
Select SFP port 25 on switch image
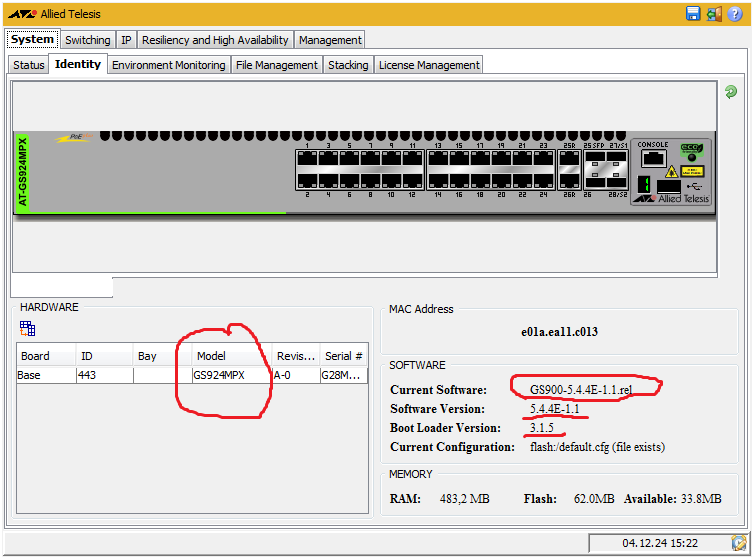point(595,158)
